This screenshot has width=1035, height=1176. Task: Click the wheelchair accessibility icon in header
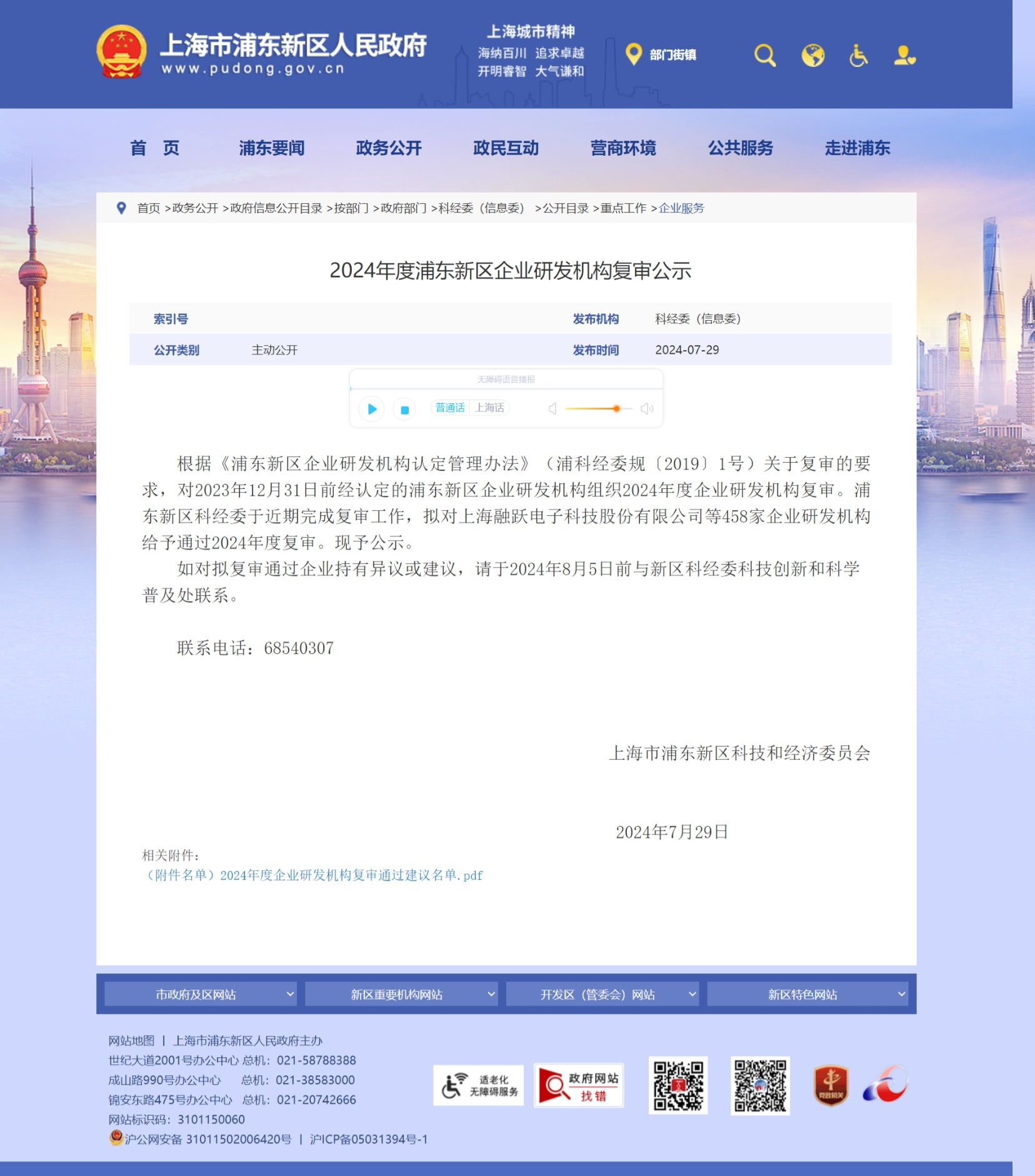point(858,56)
